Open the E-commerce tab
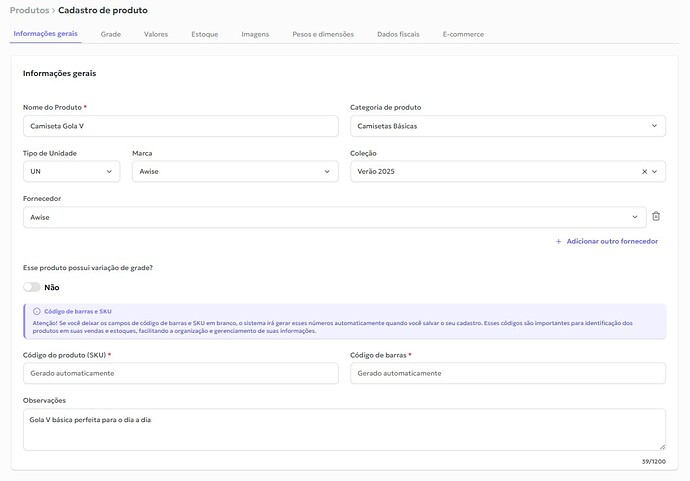The height and width of the screenshot is (481, 690). 463,34
